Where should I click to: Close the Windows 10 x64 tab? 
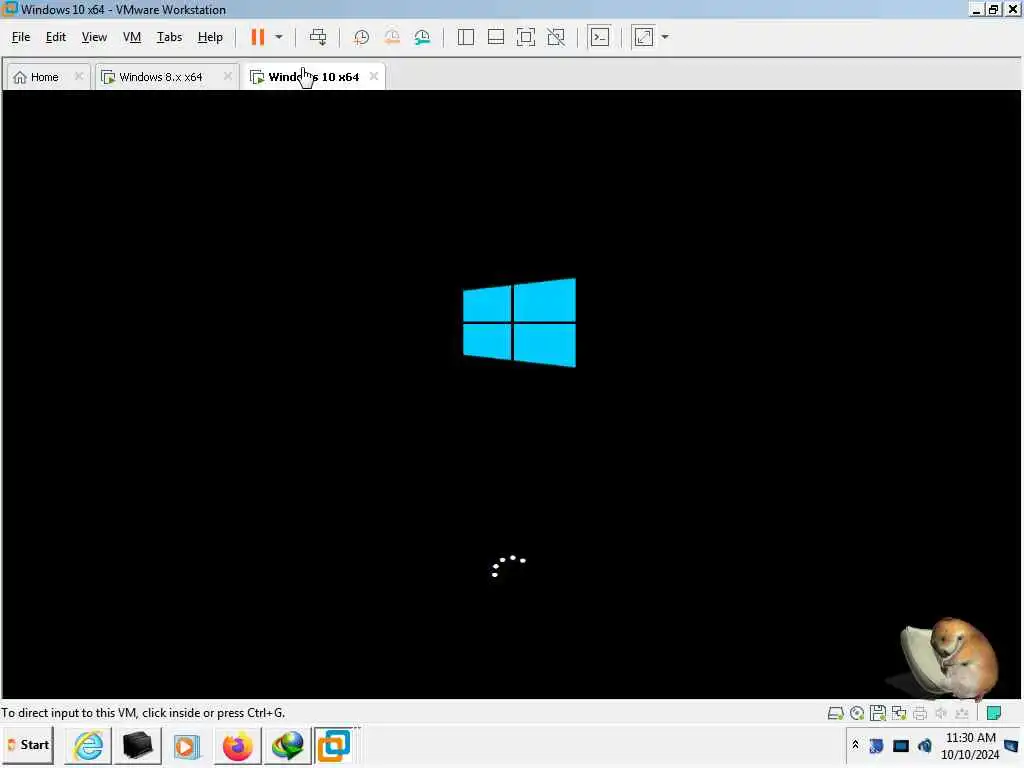tap(374, 76)
